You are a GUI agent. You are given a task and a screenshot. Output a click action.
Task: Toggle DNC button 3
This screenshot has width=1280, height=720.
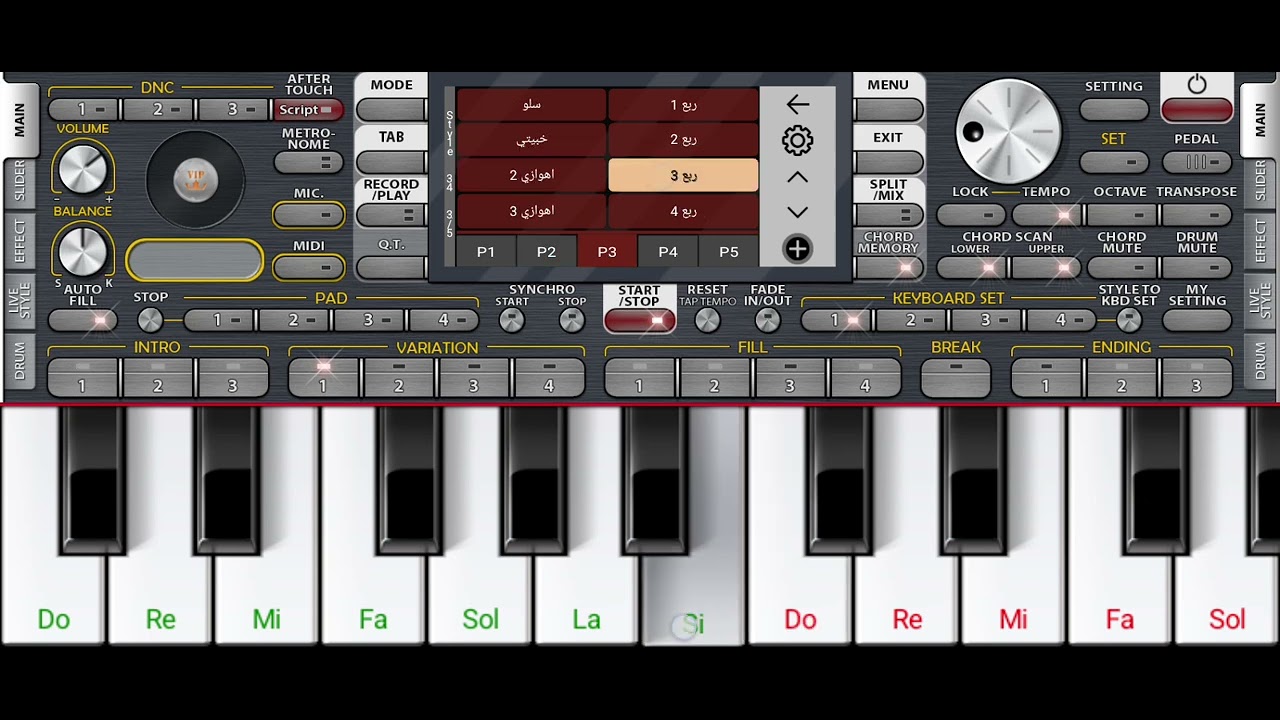tap(234, 109)
